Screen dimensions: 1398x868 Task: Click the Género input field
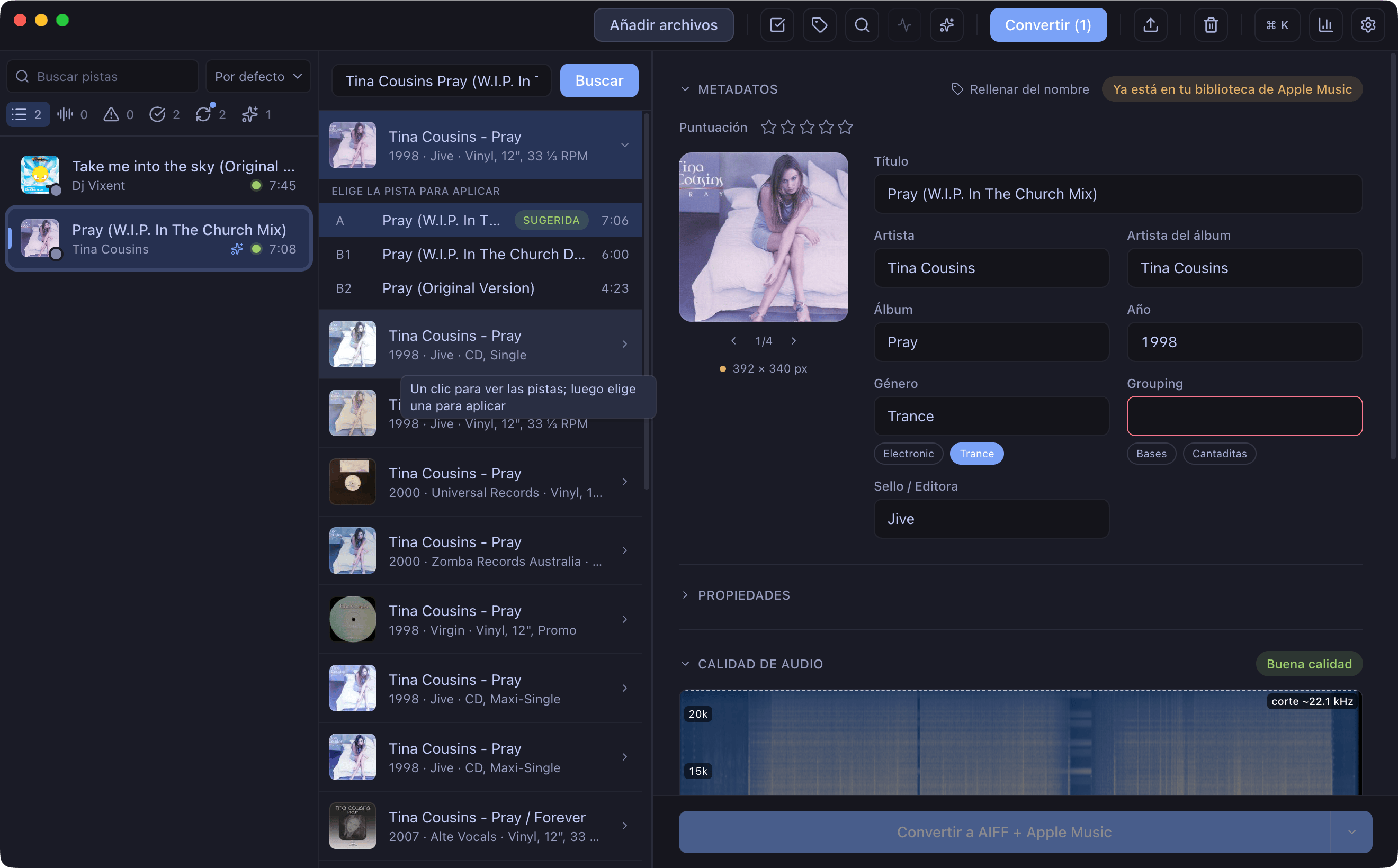[991, 416]
